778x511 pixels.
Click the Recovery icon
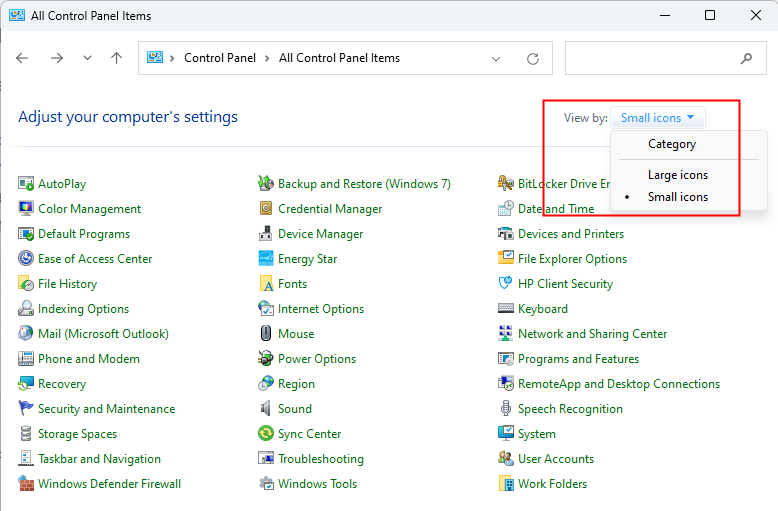point(26,383)
